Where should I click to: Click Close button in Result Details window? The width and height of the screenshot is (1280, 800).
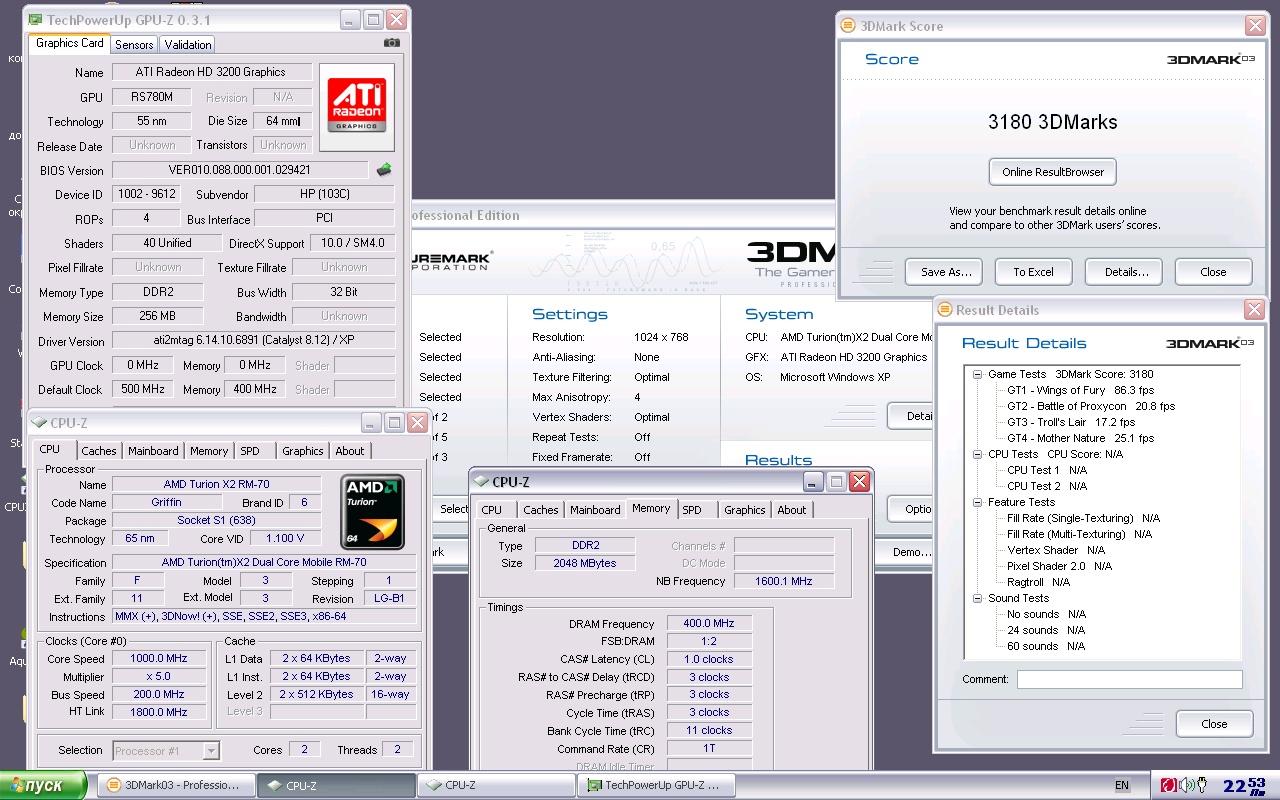[1214, 724]
